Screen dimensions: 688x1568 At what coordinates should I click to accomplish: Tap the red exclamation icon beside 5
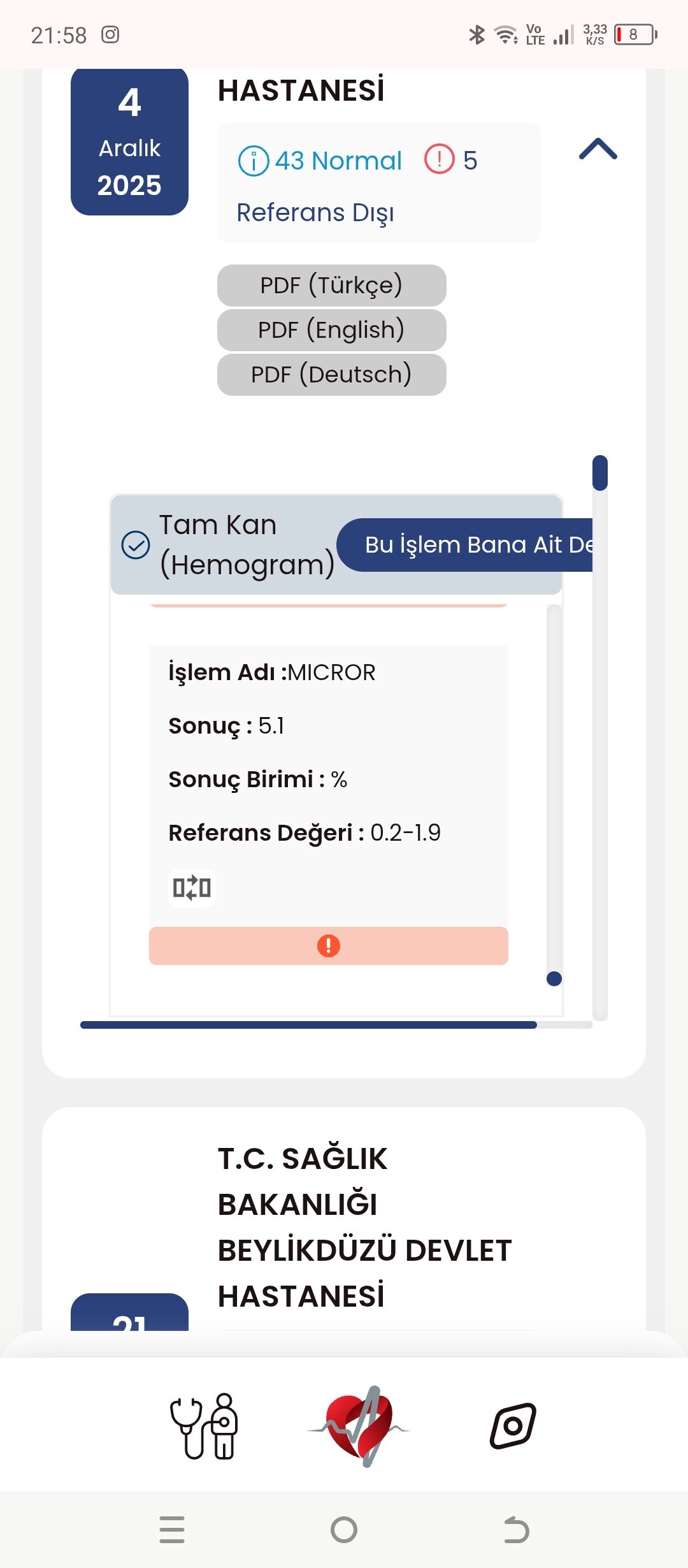pyautogui.click(x=440, y=159)
